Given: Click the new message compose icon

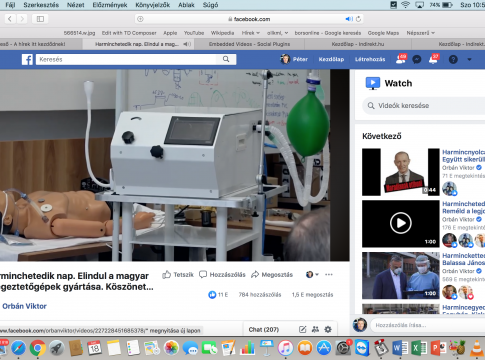Looking at the screenshot, I should (302, 329).
